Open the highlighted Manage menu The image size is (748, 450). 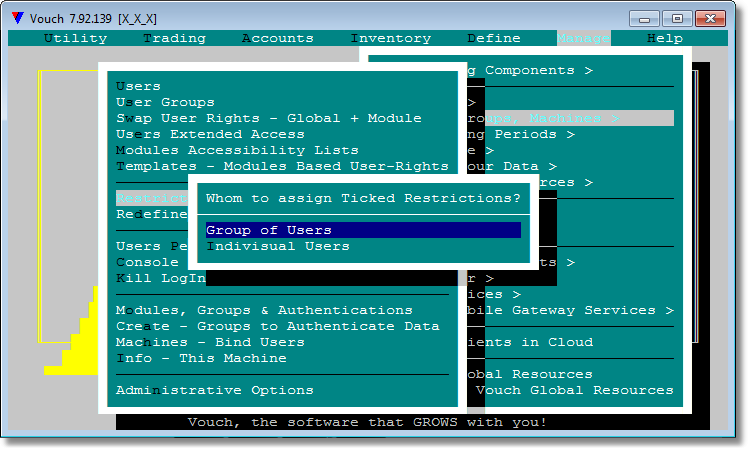pos(583,38)
